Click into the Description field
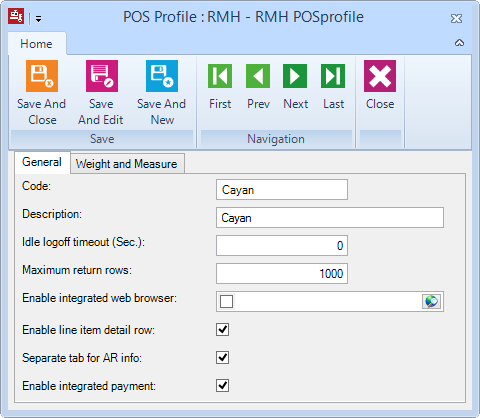The width and height of the screenshot is (480, 418). [x=330, y=218]
